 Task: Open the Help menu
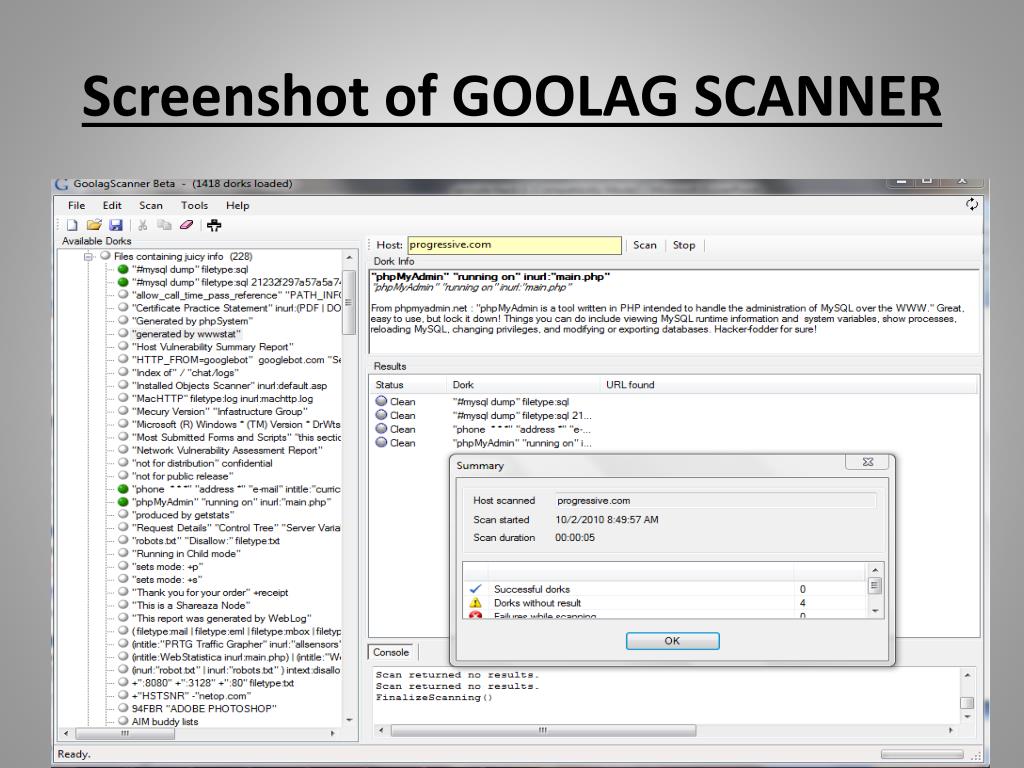pos(238,206)
